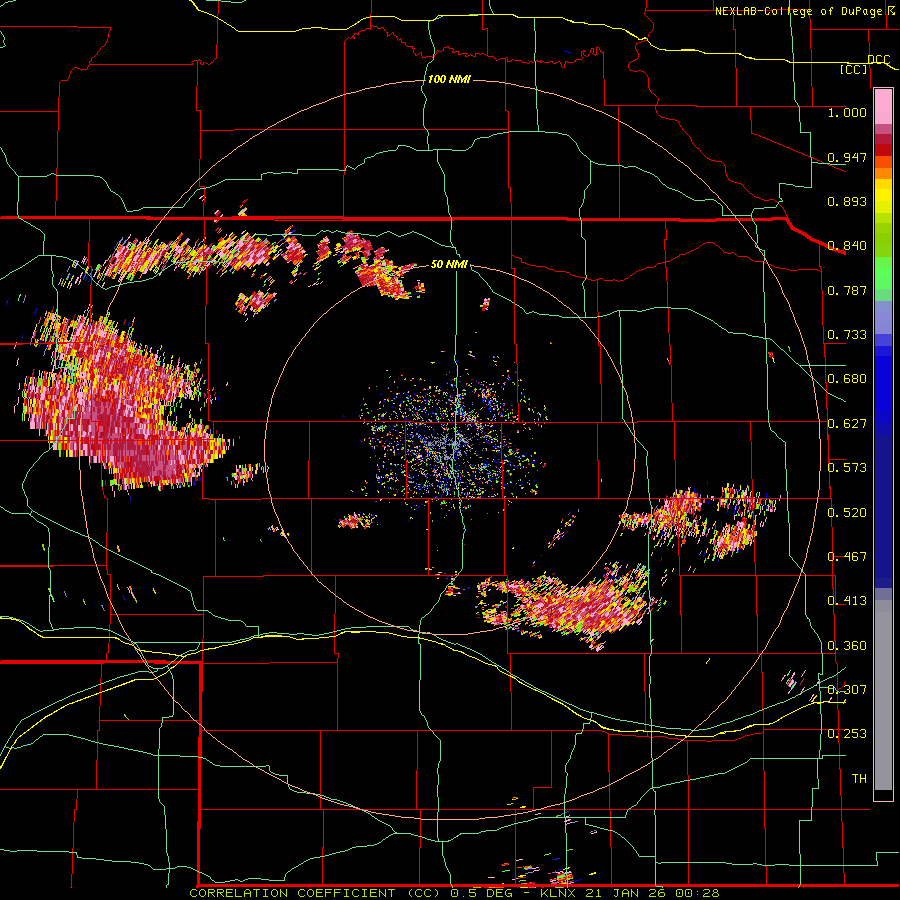Click the 0.627 legend value

pyautogui.click(x=847, y=424)
